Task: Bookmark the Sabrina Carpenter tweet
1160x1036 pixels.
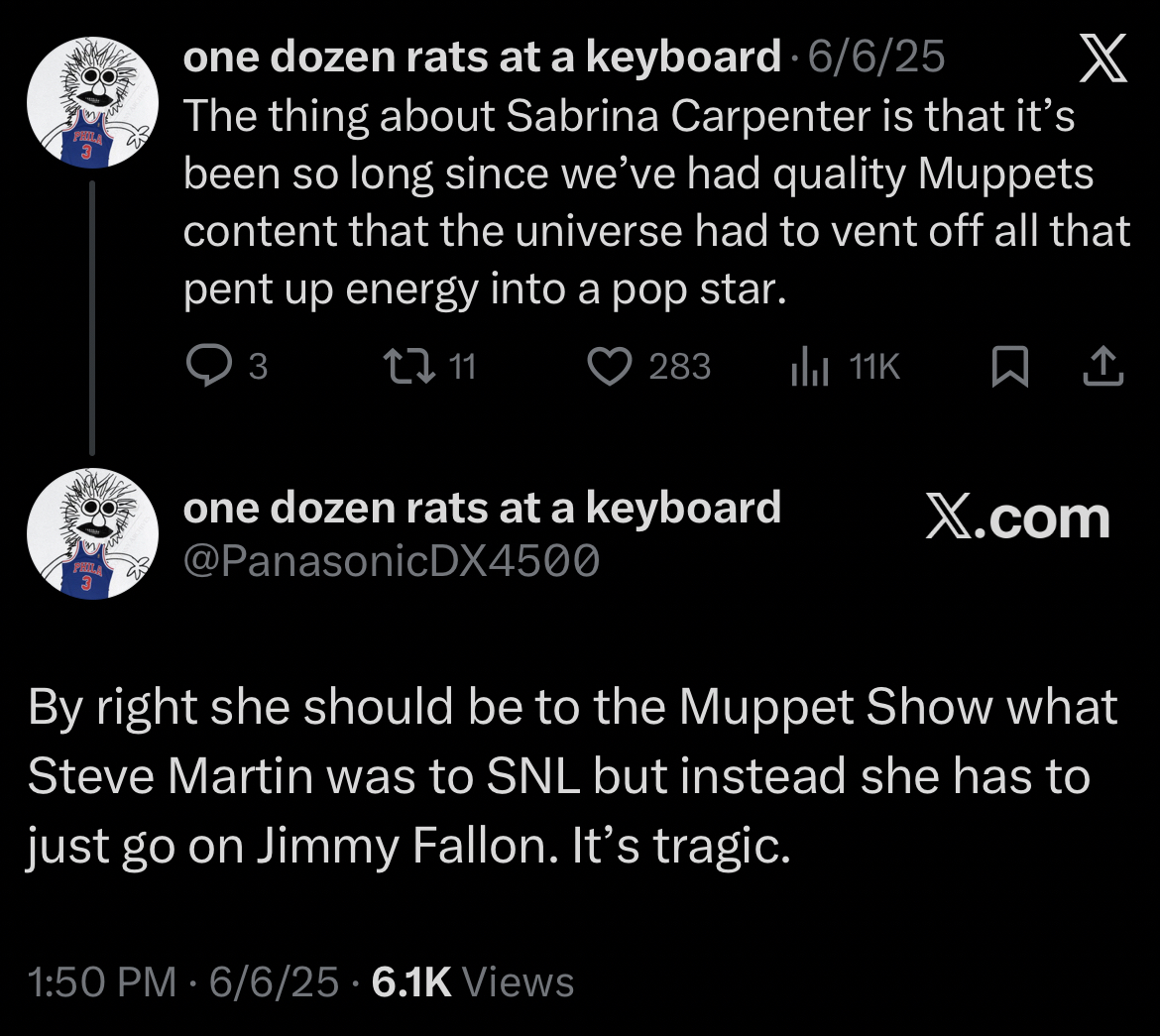Action: (x=1006, y=368)
